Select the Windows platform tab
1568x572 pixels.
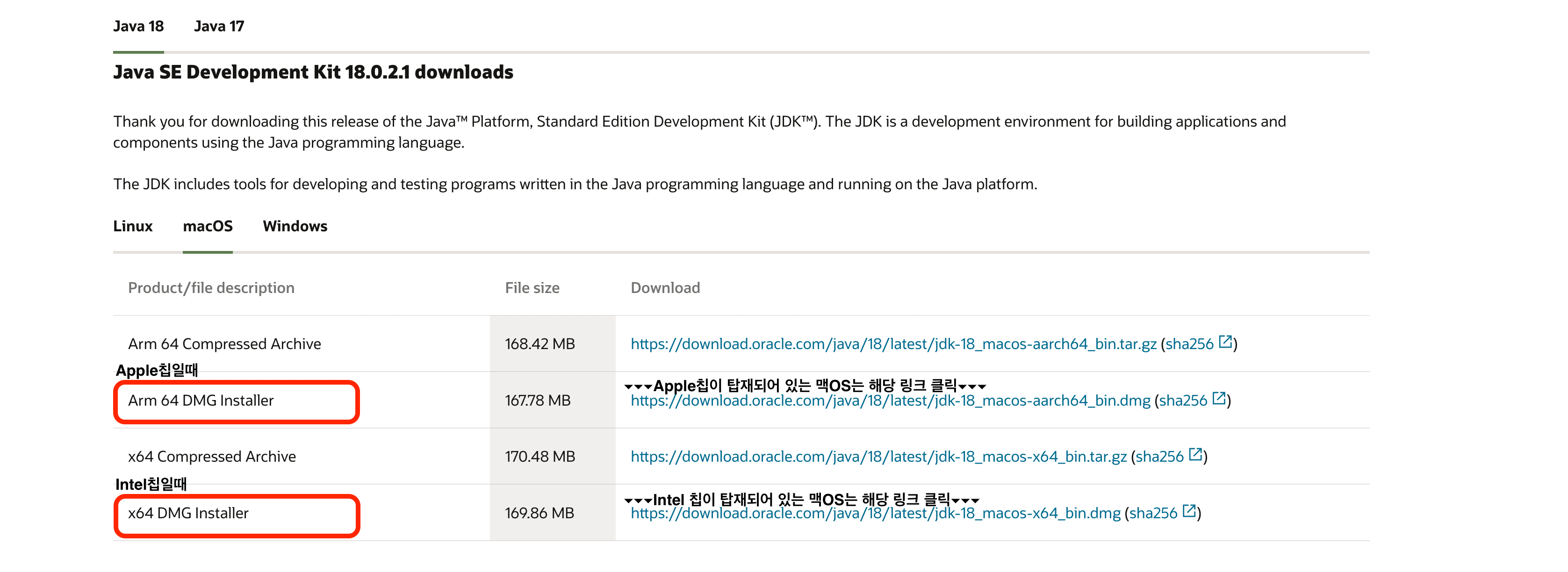(x=295, y=226)
